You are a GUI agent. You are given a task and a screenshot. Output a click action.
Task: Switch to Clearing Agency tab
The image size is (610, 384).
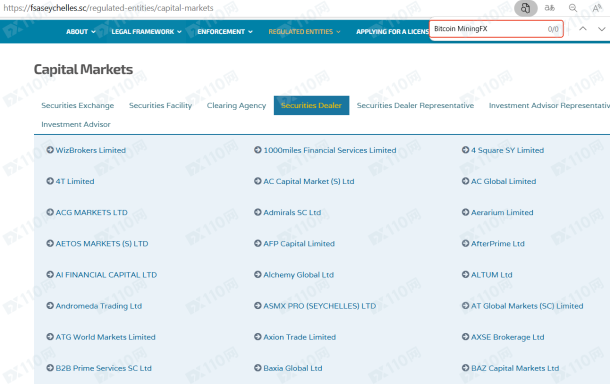click(x=236, y=105)
